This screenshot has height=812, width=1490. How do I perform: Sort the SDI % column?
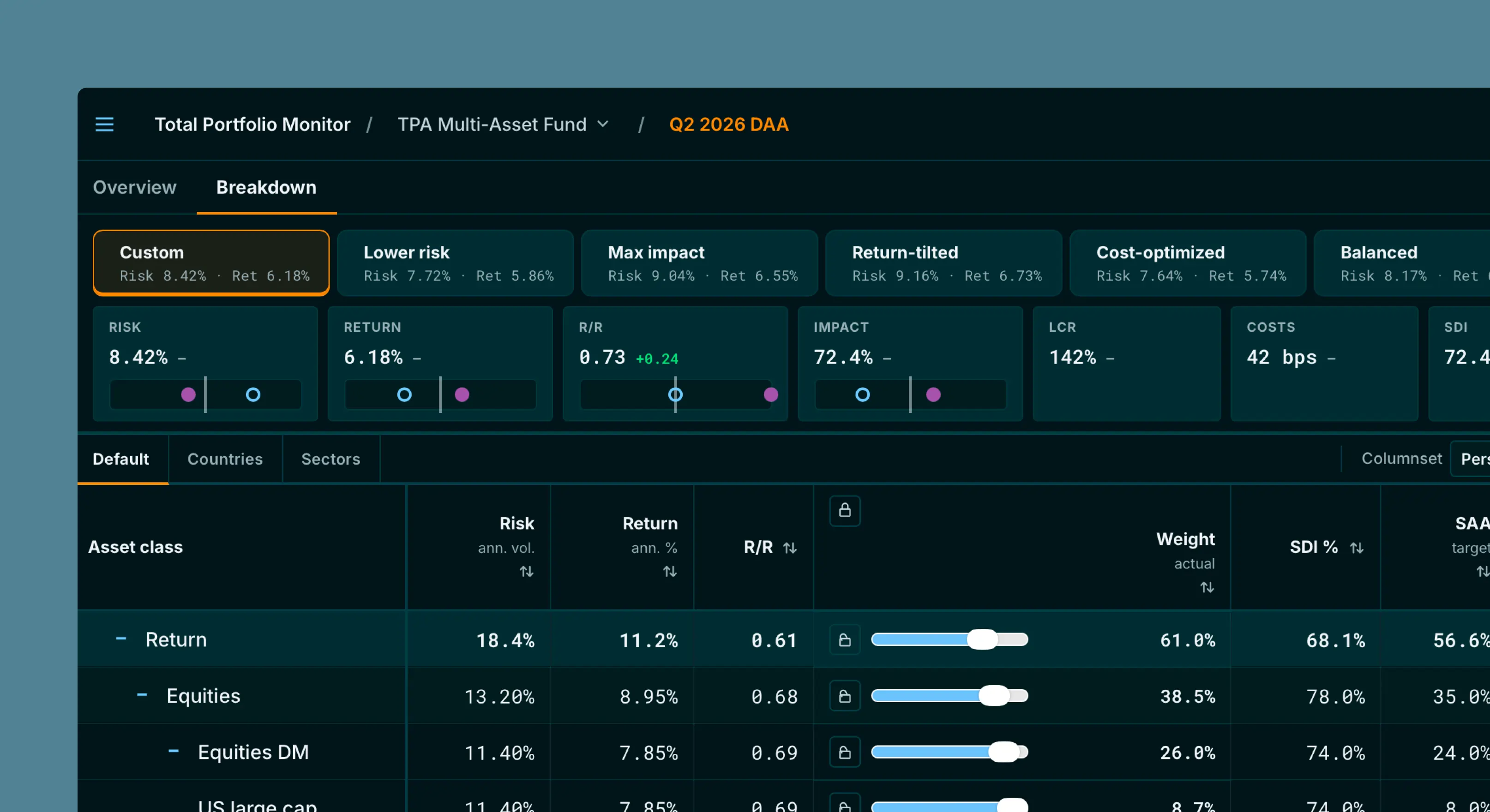1357,547
